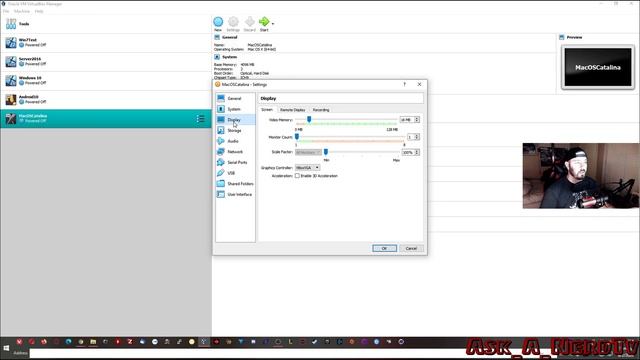This screenshot has width=640, height=360.
Task: Enable 3D Acceleration checkbox
Action: (297, 176)
